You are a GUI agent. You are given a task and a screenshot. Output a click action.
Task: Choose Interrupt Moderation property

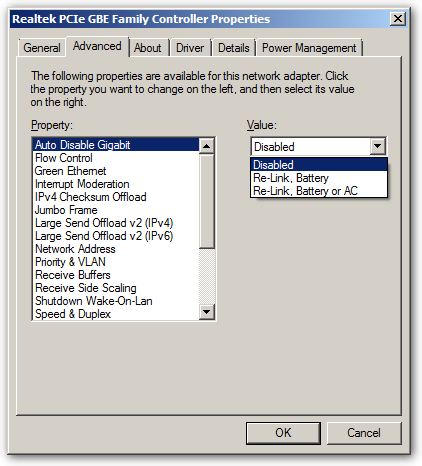click(x=116, y=184)
